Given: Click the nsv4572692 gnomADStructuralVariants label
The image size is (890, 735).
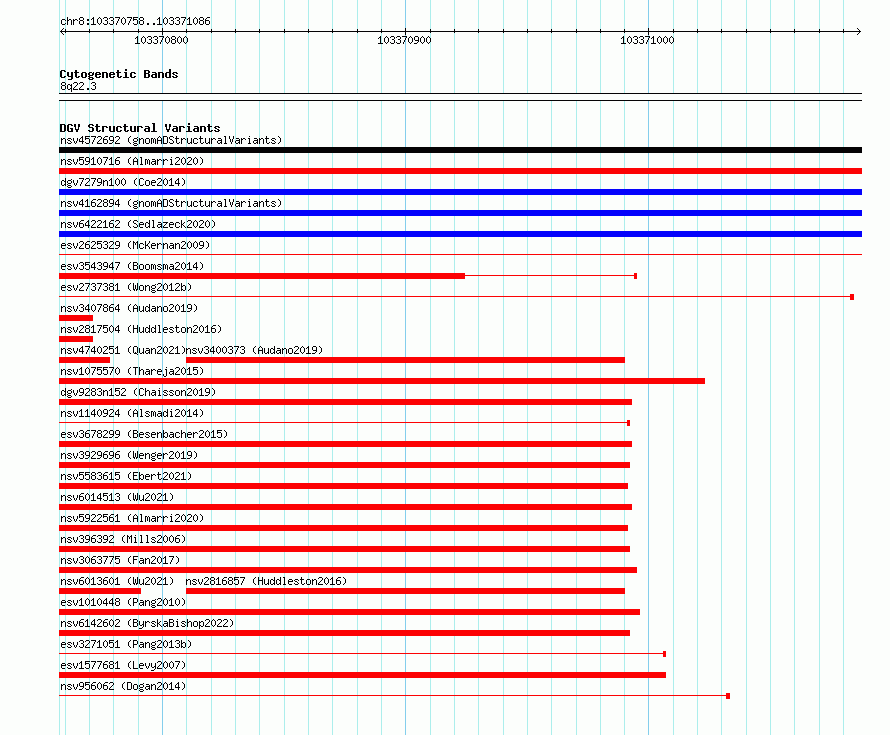Looking at the screenshot, I should [171, 140].
